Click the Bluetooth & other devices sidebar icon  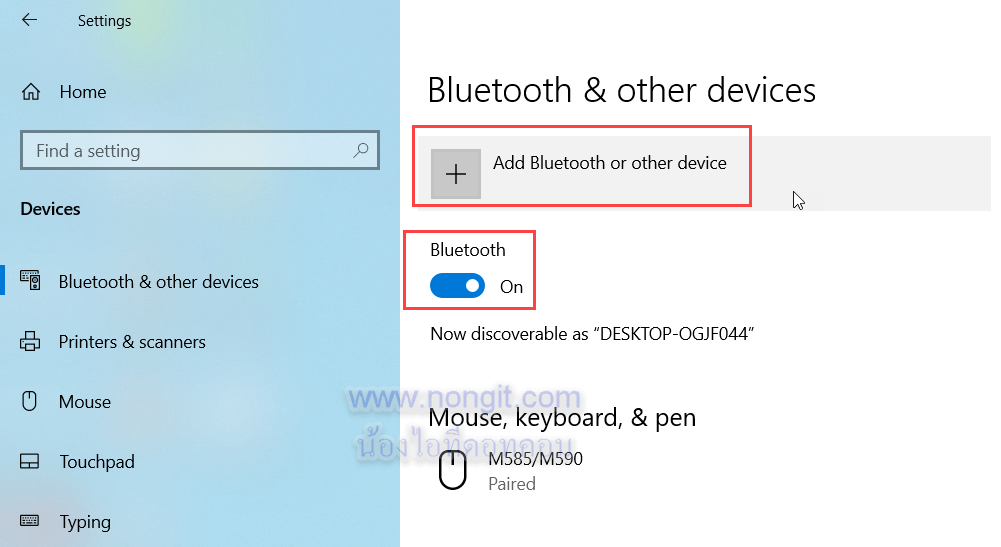point(30,280)
